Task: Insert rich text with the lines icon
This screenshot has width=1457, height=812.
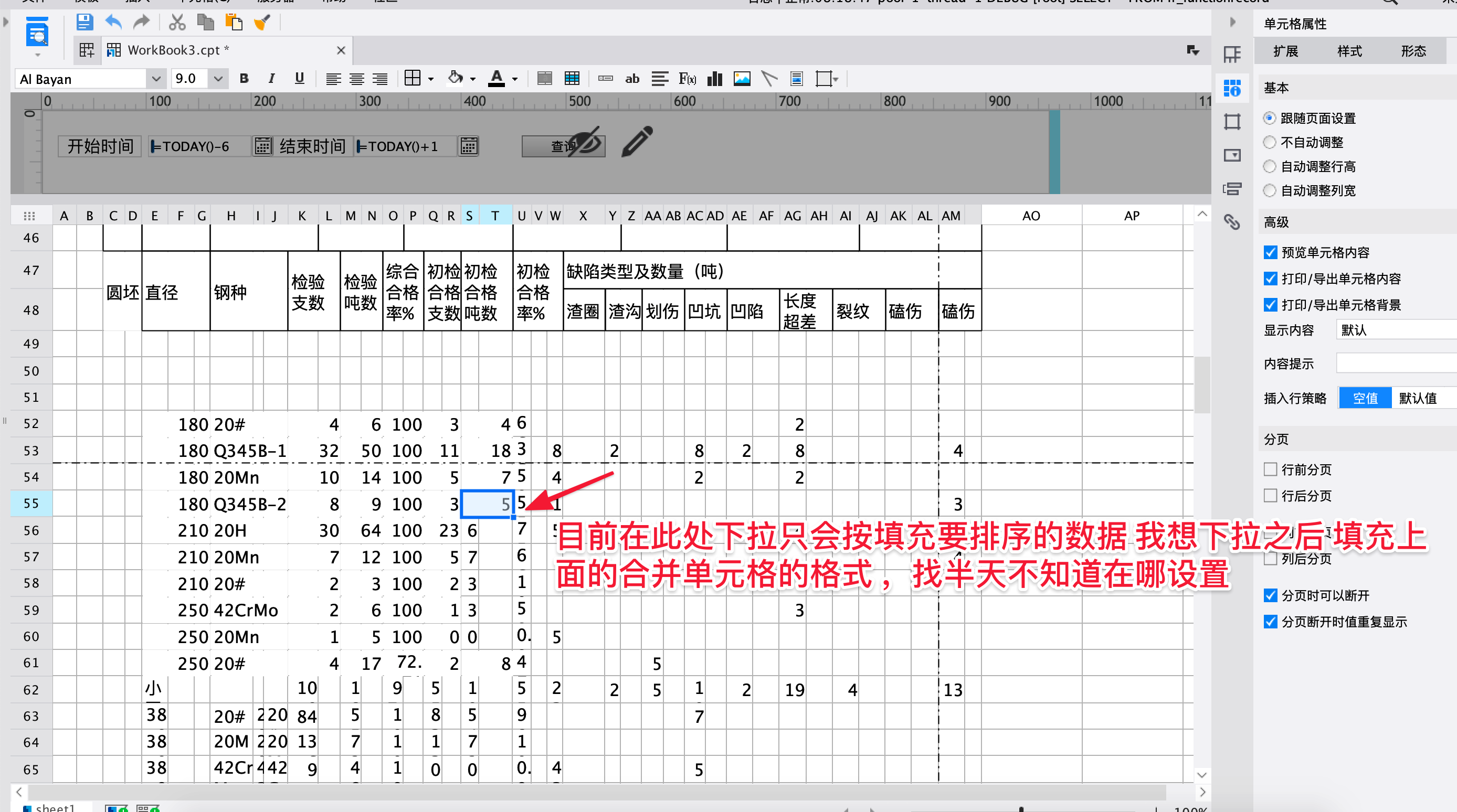Action: pyautogui.click(x=660, y=79)
